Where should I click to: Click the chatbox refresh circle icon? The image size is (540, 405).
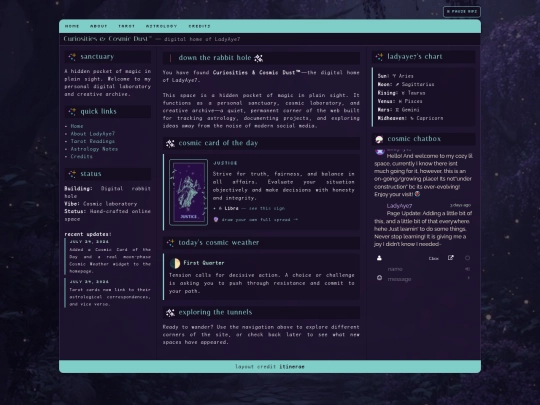pyautogui.click(x=467, y=258)
